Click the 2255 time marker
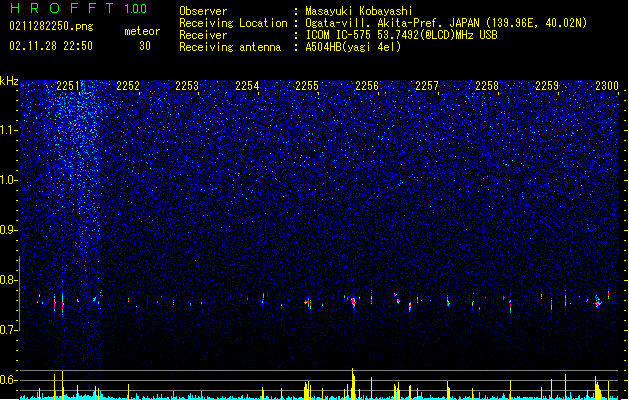Screen dimensions: 629x400 pyautogui.click(x=307, y=86)
